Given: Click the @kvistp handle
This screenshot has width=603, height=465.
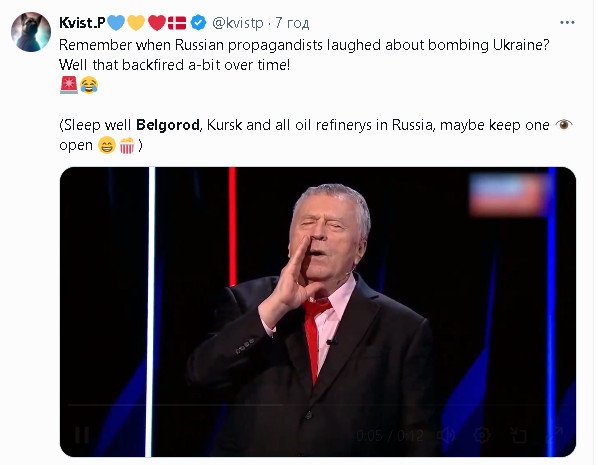Looking at the screenshot, I should (240, 23).
